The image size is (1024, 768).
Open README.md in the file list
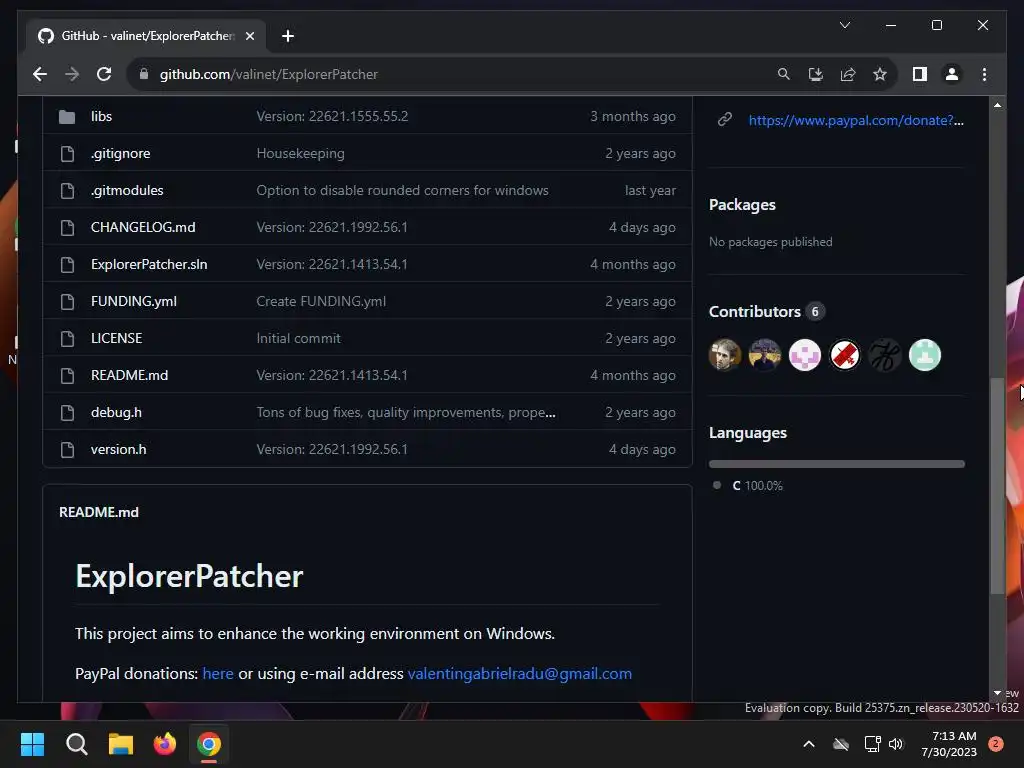pyautogui.click(x=129, y=376)
